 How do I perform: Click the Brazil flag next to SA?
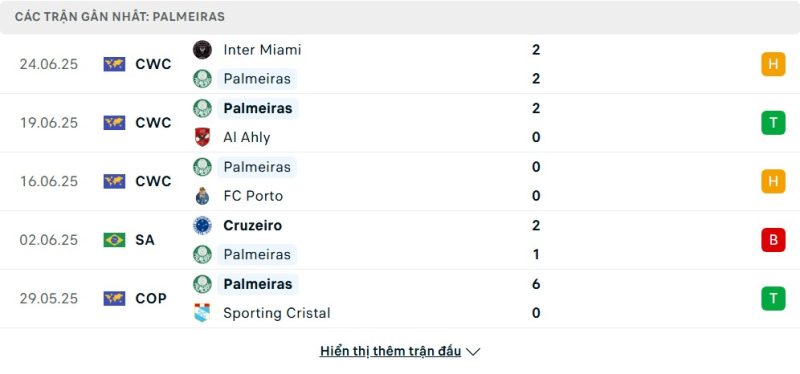[114, 240]
